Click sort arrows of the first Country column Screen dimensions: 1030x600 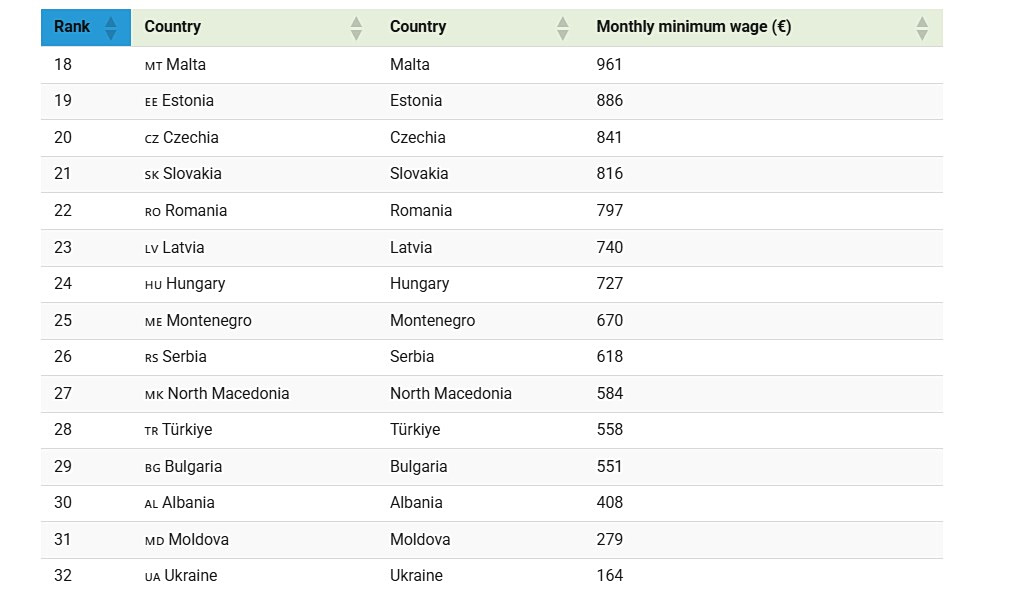point(356,28)
